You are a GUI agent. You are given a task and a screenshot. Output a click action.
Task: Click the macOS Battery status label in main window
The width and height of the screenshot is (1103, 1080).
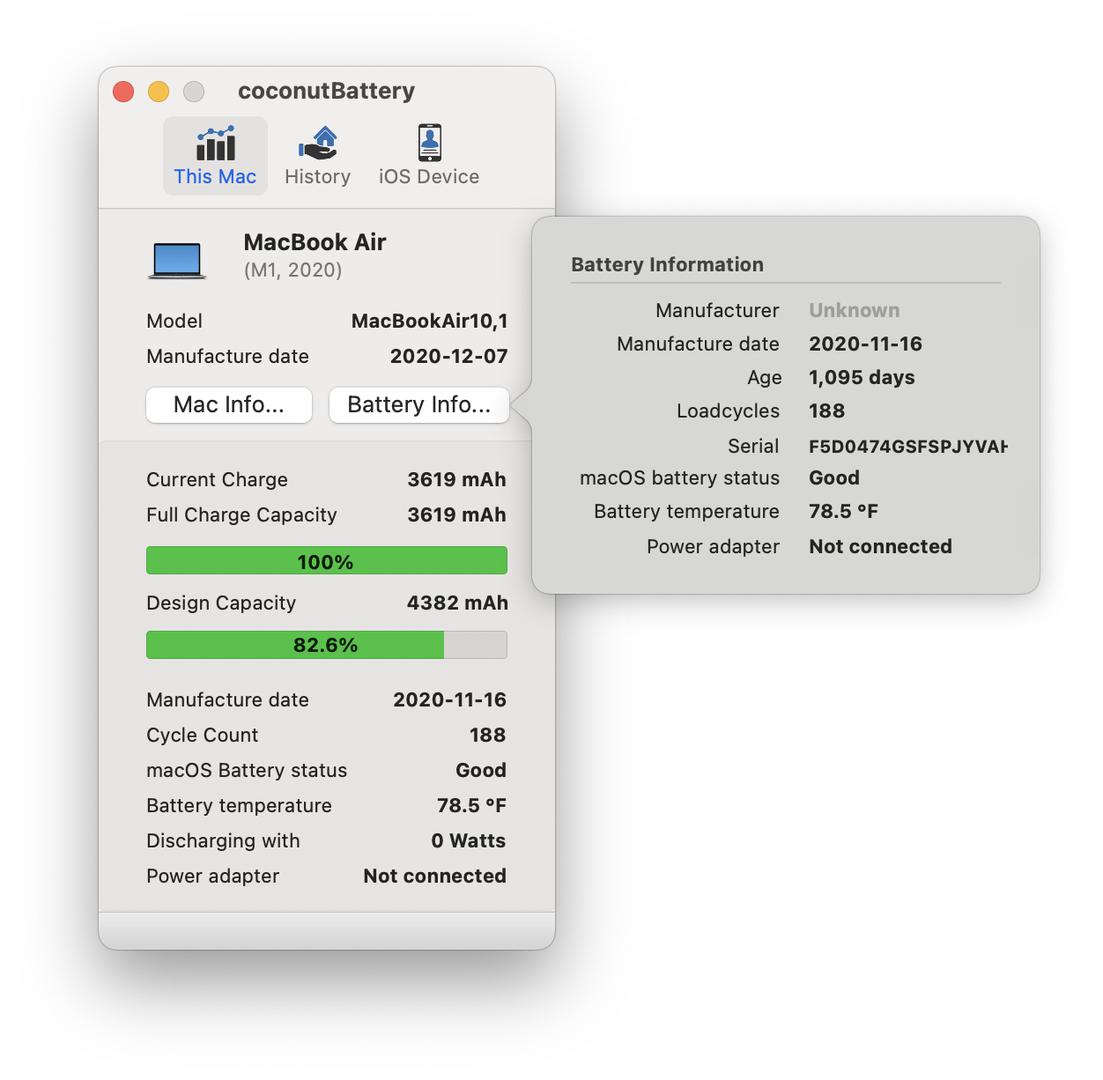click(x=246, y=770)
